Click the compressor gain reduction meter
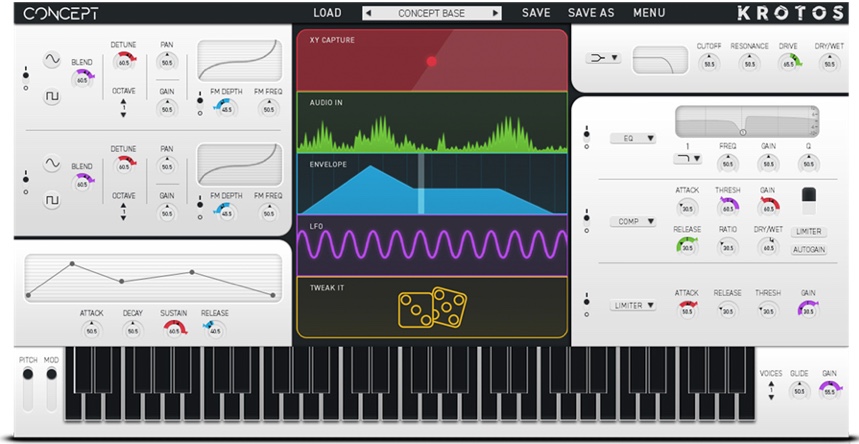This screenshot has width=859, height=444. [809, 201]
